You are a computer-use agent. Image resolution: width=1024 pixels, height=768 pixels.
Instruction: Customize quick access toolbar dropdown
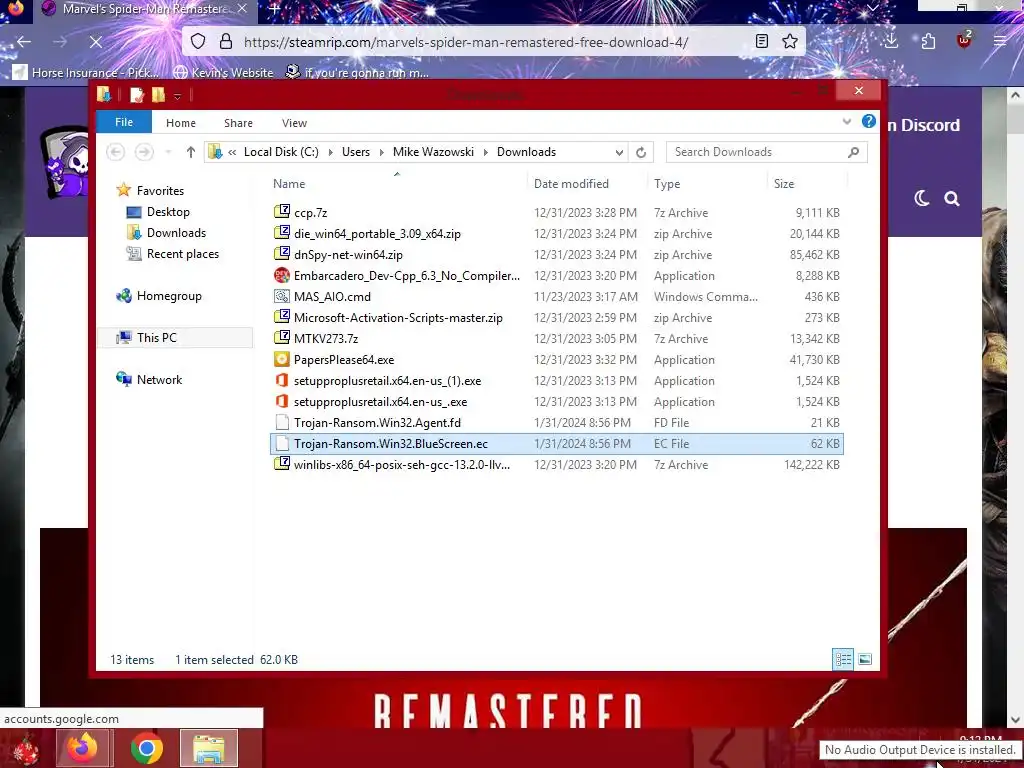tap(177, 96)
